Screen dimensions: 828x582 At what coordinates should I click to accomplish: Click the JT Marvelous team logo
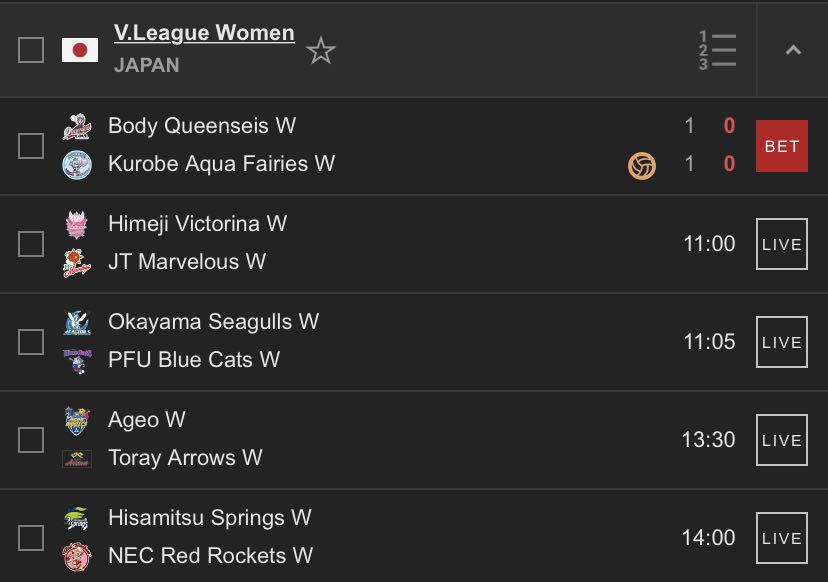point(77,262)
